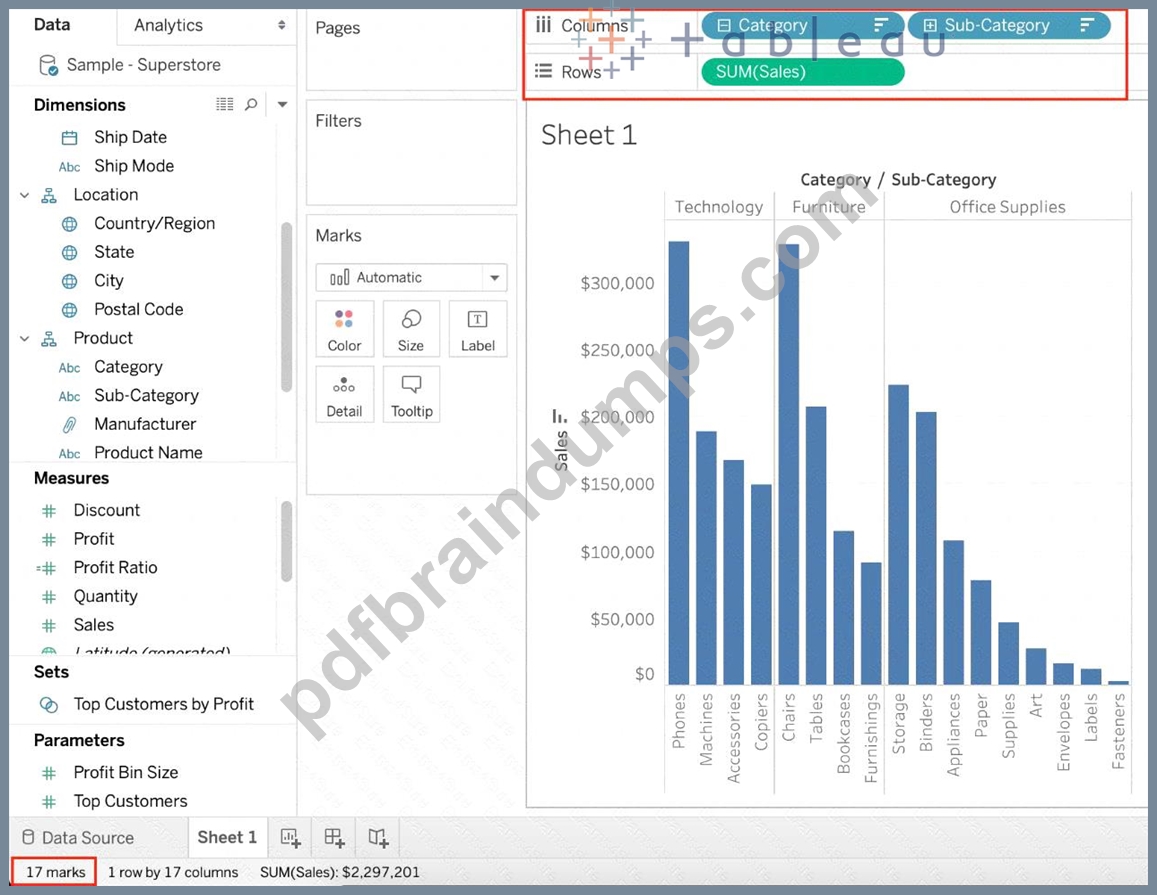Switch to the Analytics tab
This screenshot has width=1157, height=895.
click(168, 25)
